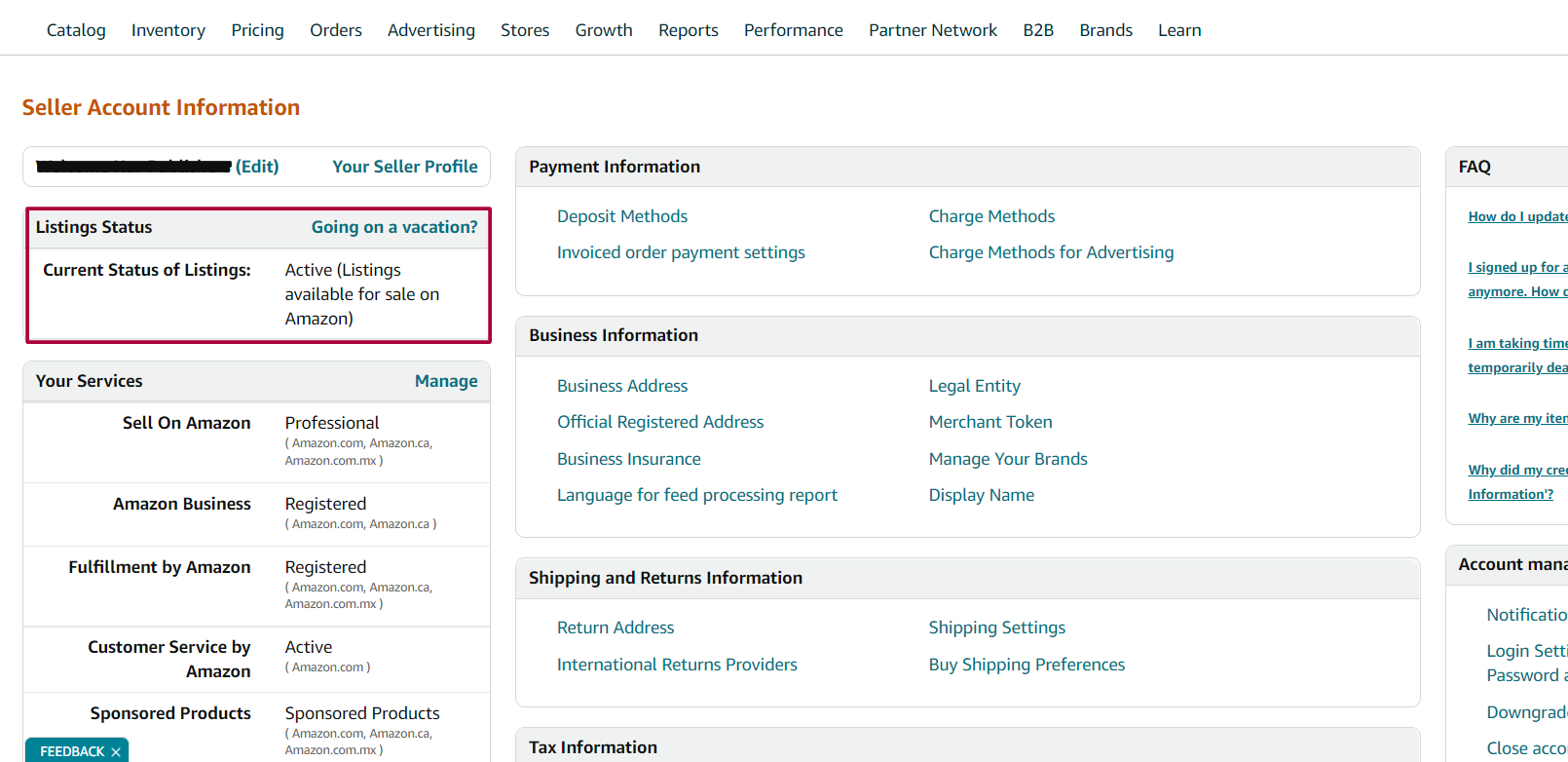This screenshot has height=762, width=1568.
Task: Open the Catalog menu
Action: 76,30
